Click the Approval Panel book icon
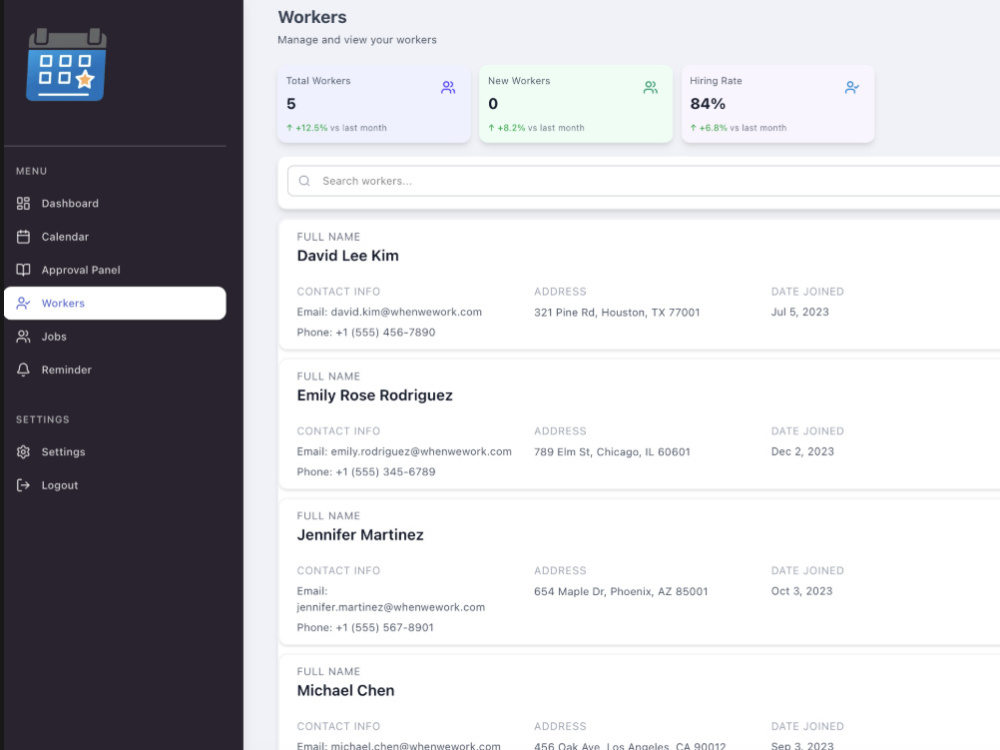 point(24,270)
